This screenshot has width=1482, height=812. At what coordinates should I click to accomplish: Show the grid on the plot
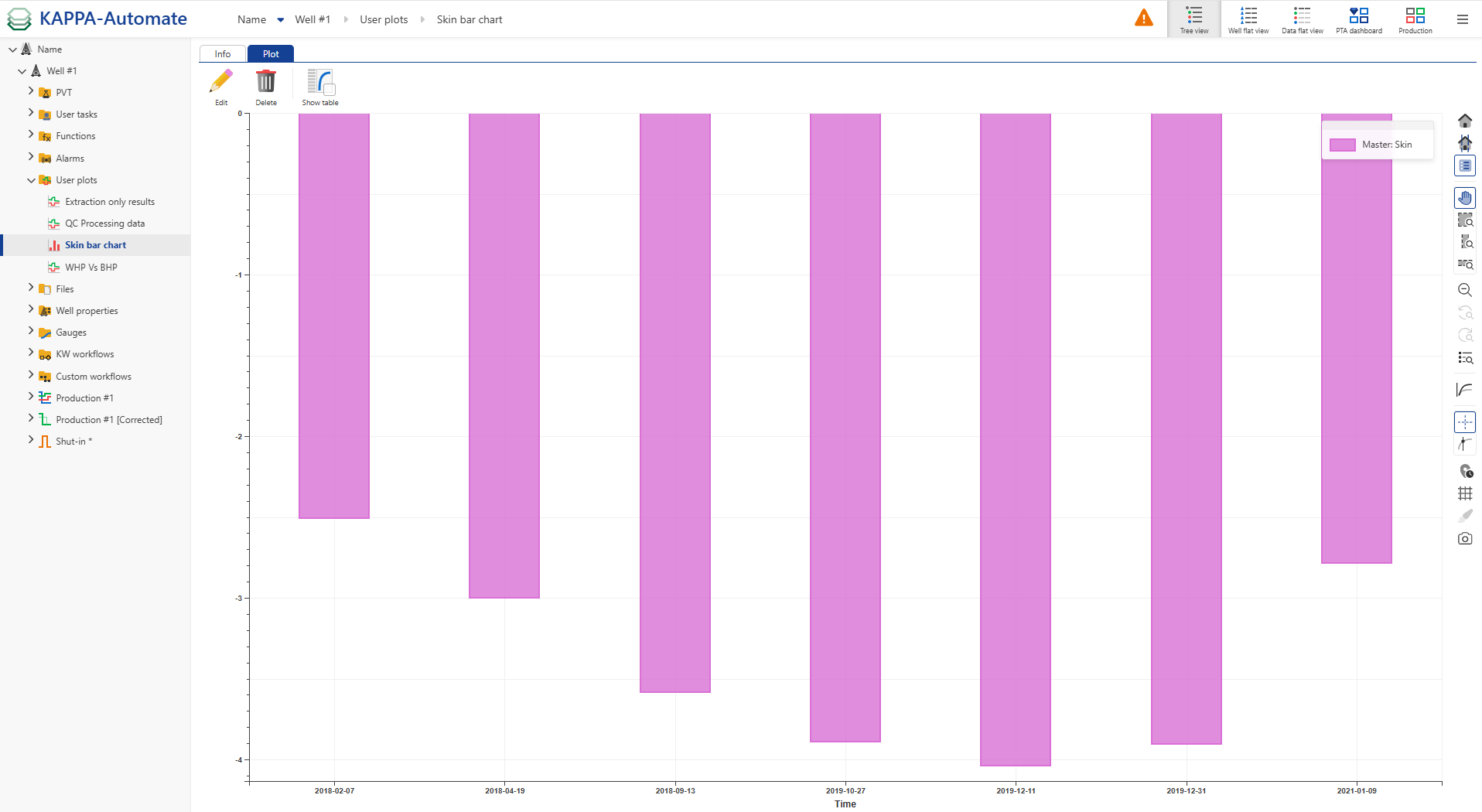click(1464, 493)
